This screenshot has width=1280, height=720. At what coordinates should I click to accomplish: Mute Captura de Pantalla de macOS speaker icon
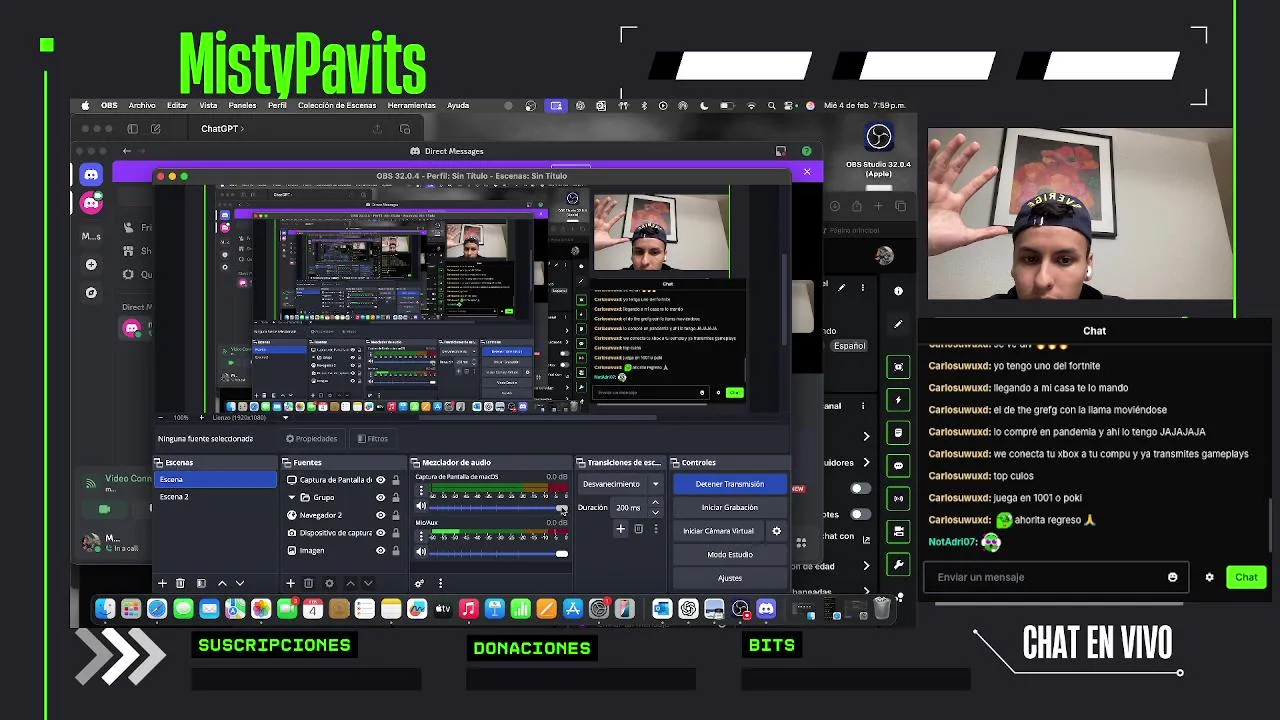421,507
